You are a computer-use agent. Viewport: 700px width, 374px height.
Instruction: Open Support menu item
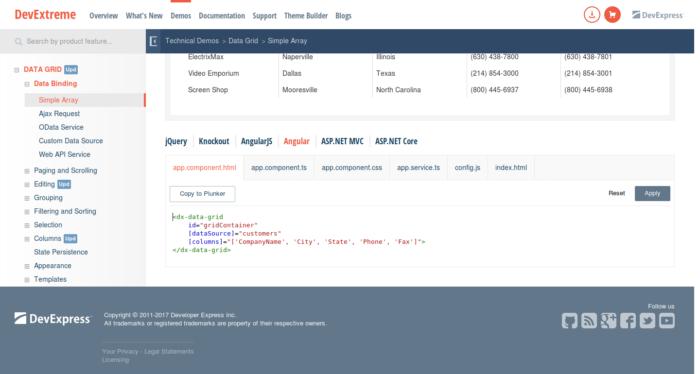click(264, 16)
